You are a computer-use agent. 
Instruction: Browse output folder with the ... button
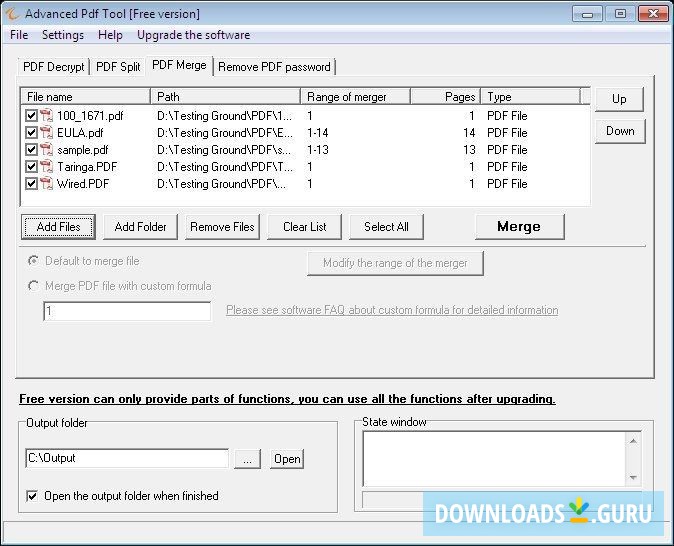pos(248,459)
